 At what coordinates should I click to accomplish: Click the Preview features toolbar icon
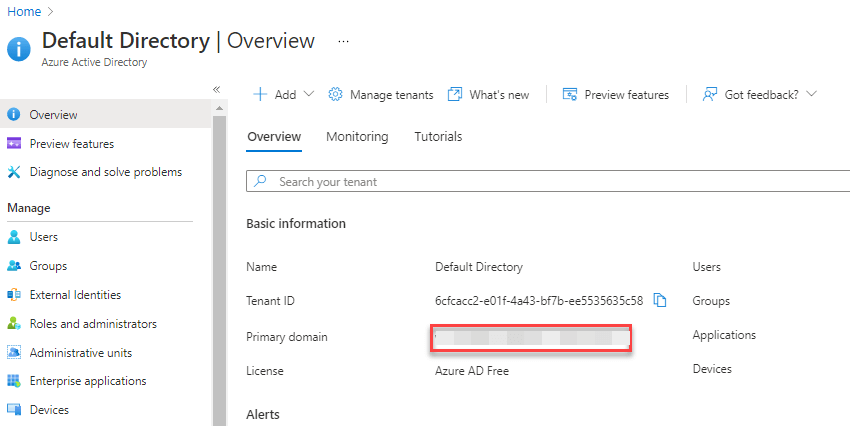pos(570,94)
